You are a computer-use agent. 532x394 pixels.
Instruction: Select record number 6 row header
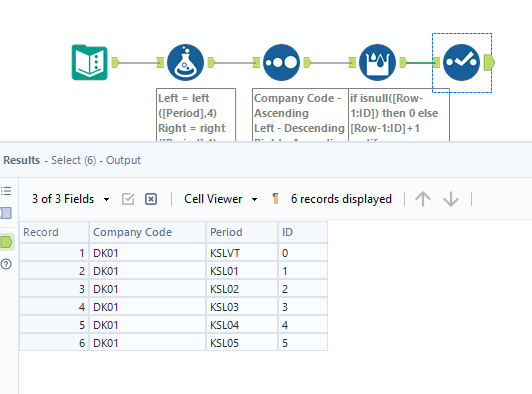[x=54, y=343]
